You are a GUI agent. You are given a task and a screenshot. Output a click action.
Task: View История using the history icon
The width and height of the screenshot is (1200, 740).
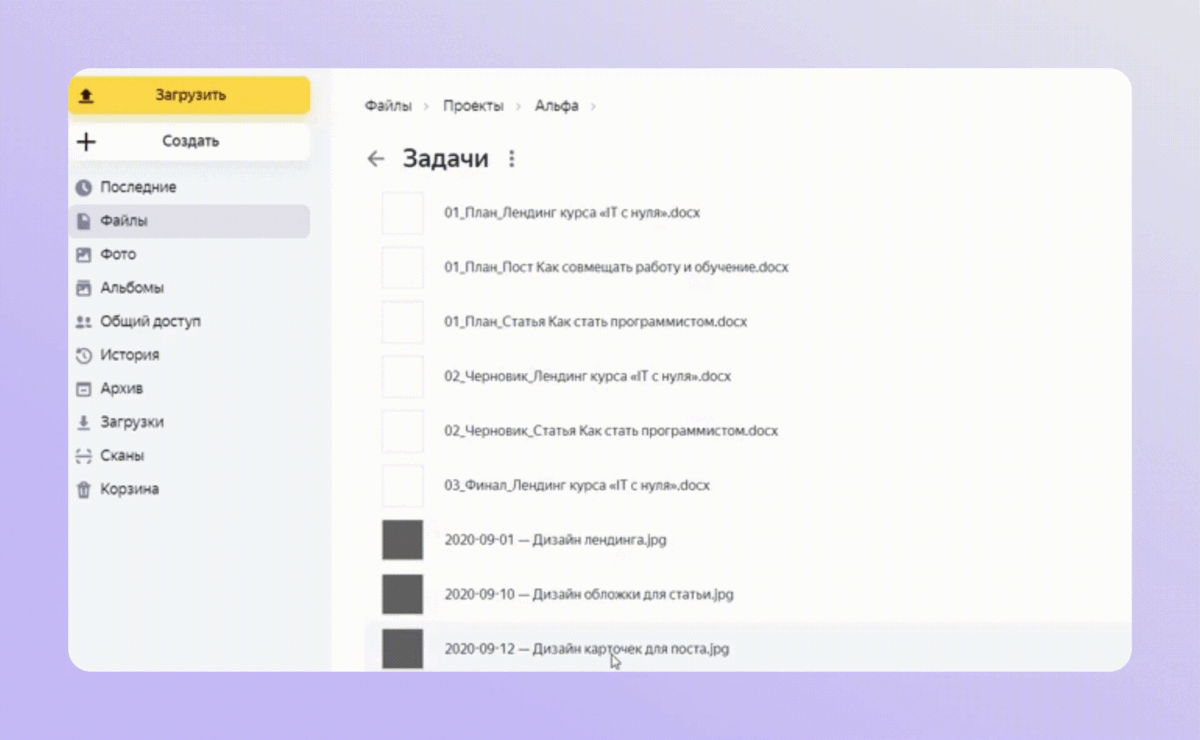85,355
